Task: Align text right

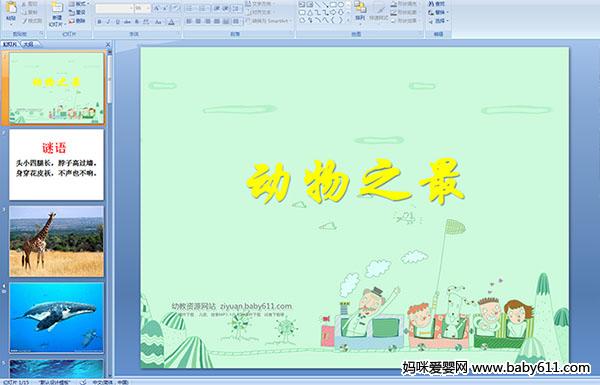Action: tap(207, 21)
